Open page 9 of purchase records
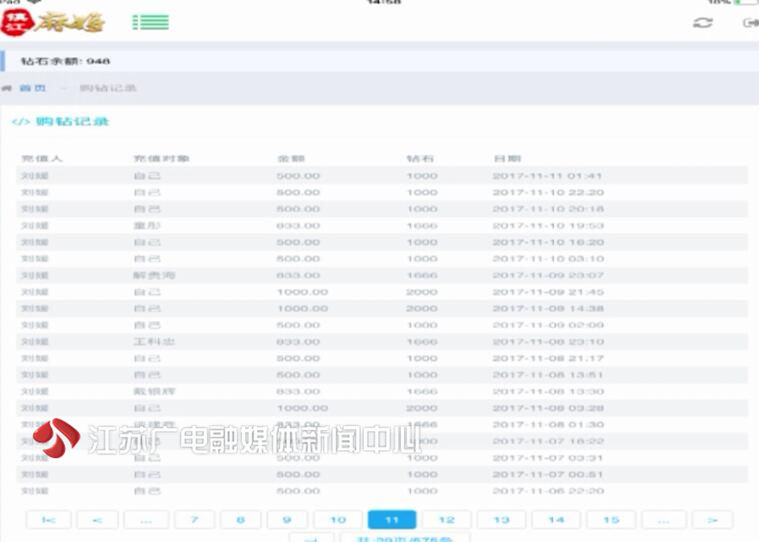Screen dimensions: 759x542 click(x=286, y=520)
